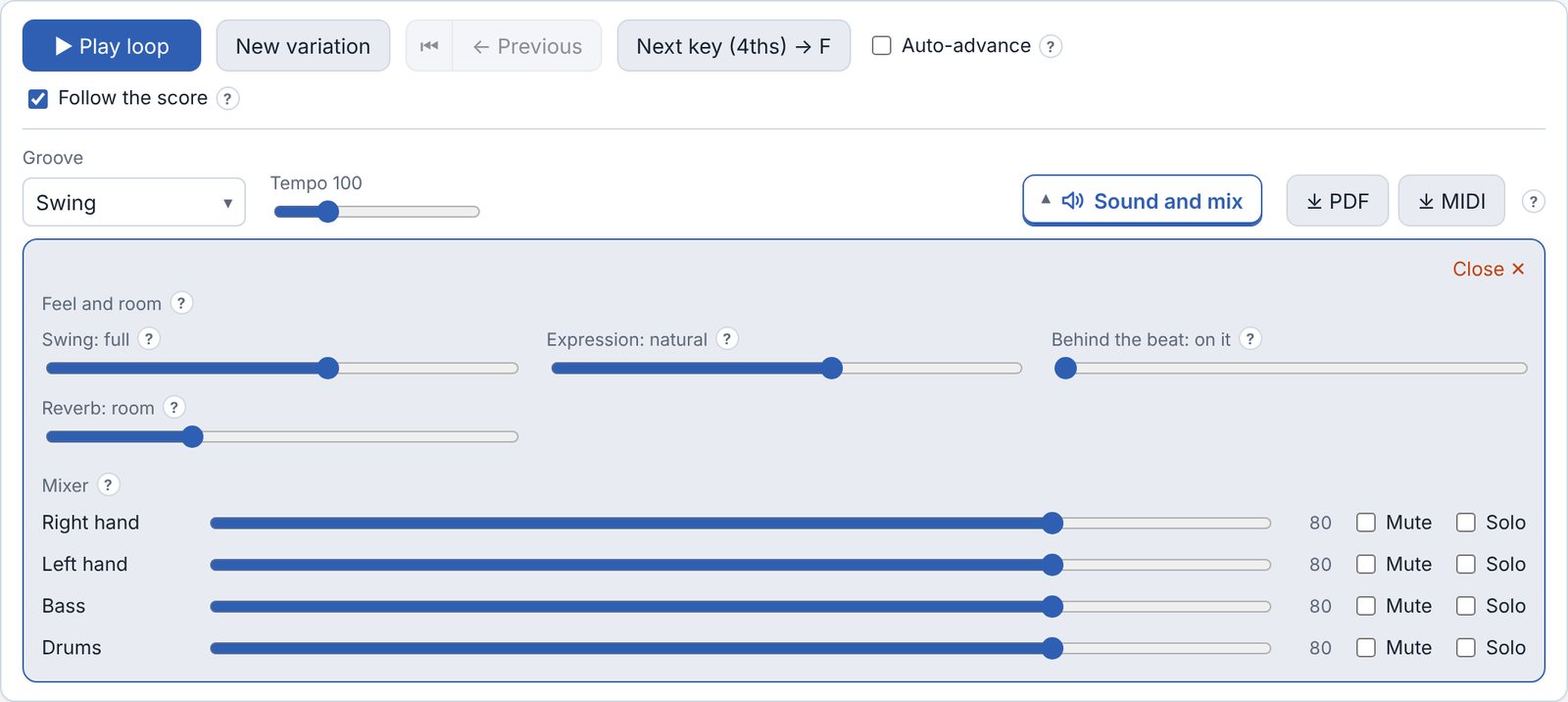Adjust the Swing amount slider

pos(282,369)
